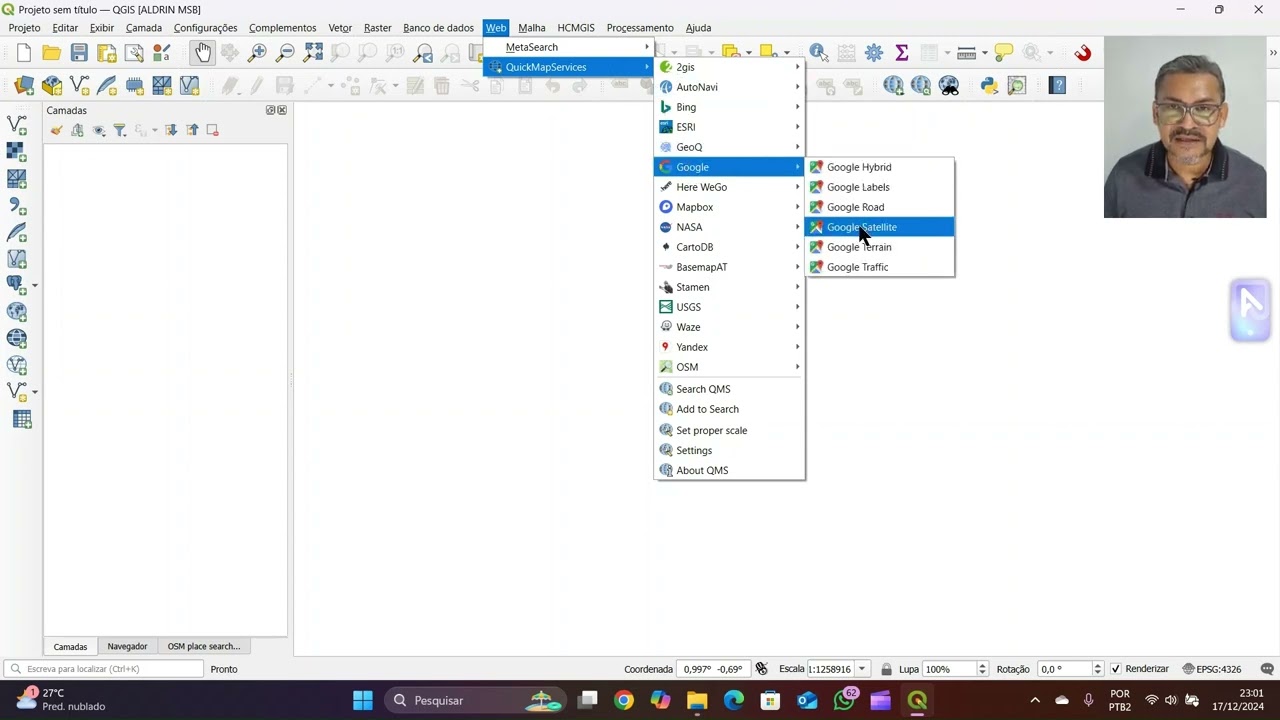Choose Google Hybrid basemap
Screen dimensions: 1280x720
pyautogui.click(x=880, y=167)
